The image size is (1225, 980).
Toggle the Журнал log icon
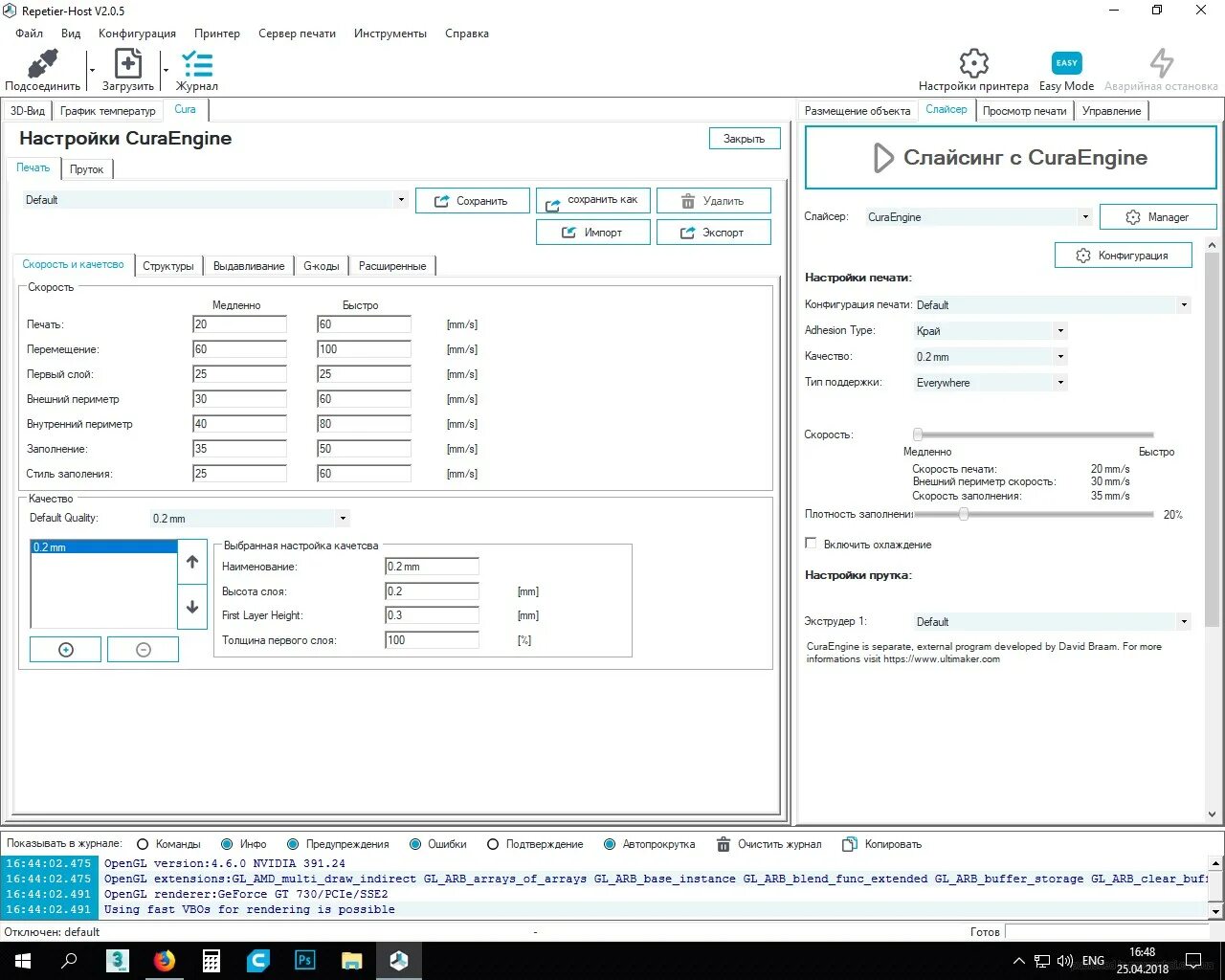pos(197,64)
